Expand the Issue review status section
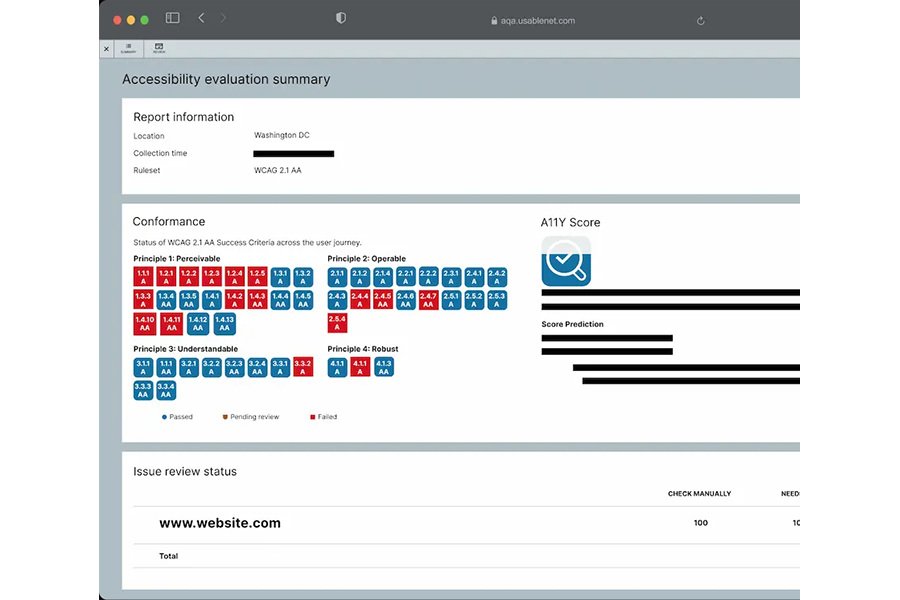This screenshot has width=900, height=600. coord(183,471)
